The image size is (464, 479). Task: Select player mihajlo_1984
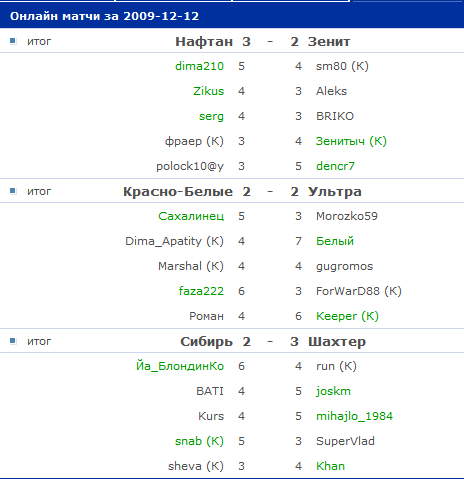354,416
